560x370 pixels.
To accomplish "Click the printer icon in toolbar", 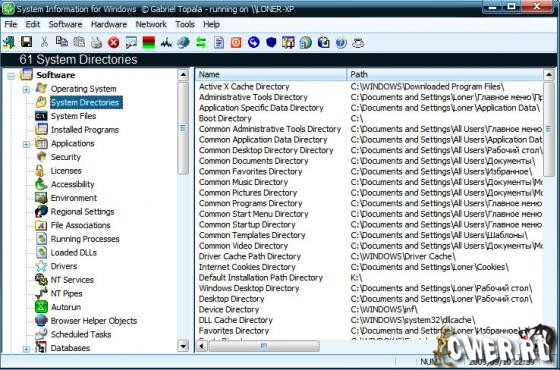I will [96, 42].
